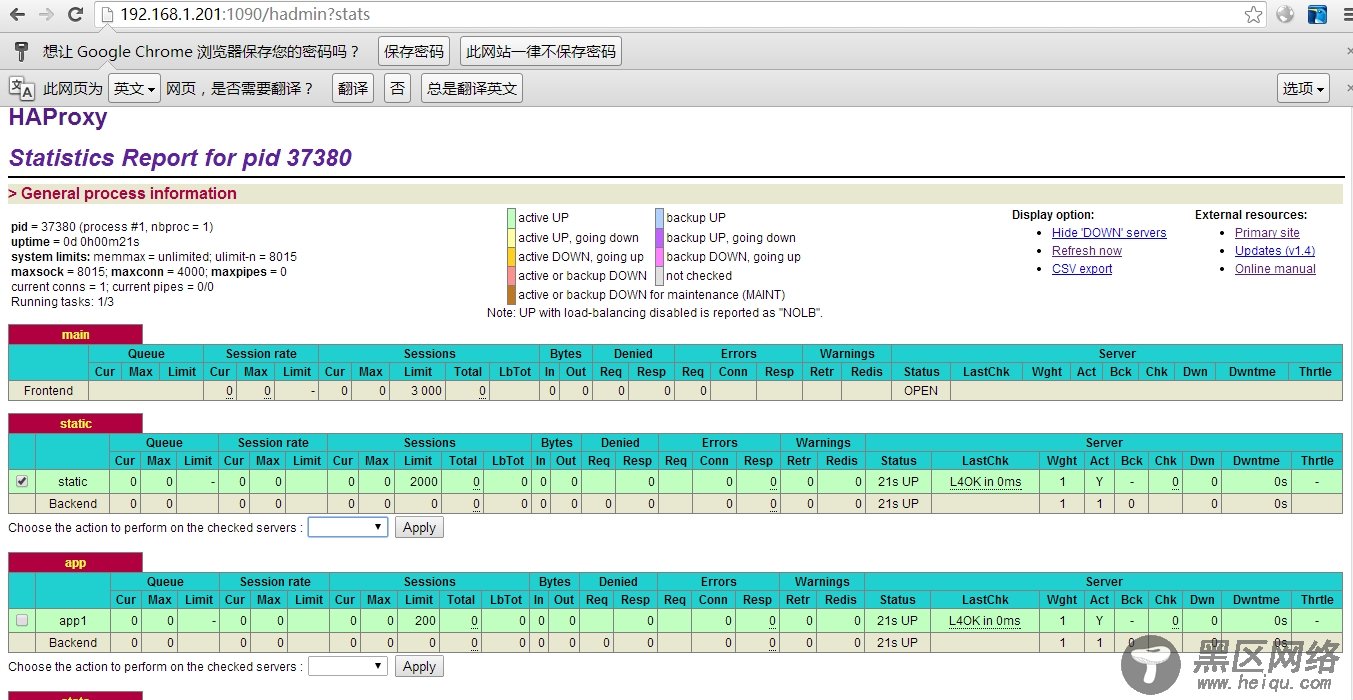The height and width of the screenshot is (700, 1353).
Task: Click the active UP green legend swatch
Action: pyautogui.click(x=511, y=218)
